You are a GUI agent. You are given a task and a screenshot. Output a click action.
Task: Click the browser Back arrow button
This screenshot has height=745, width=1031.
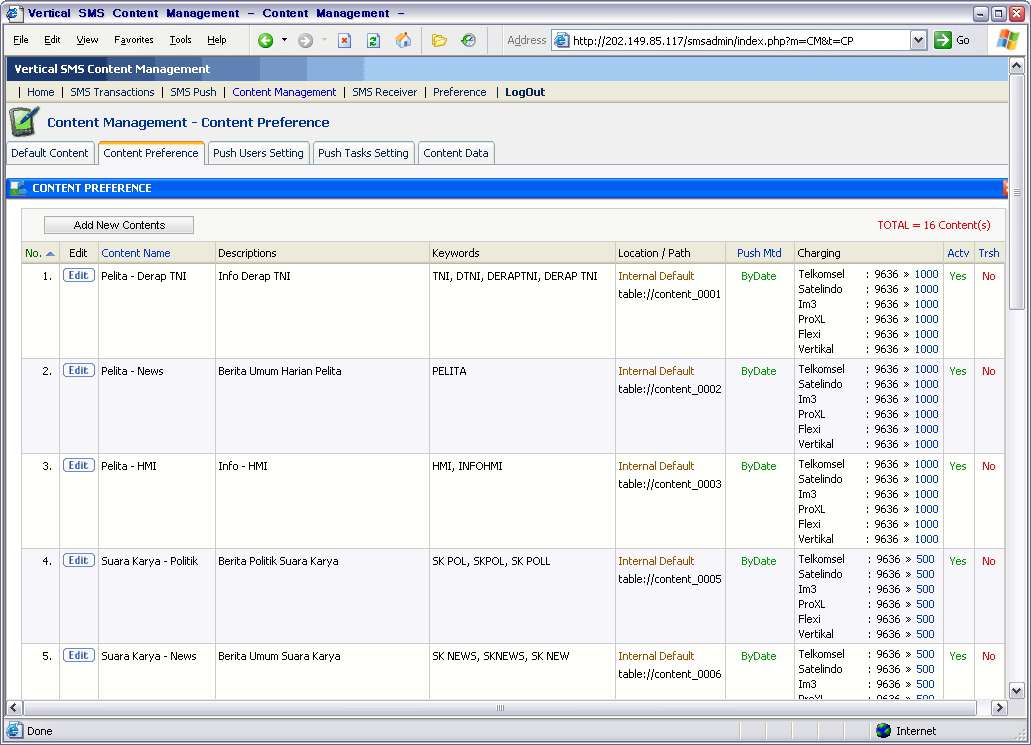coord(266,40)
